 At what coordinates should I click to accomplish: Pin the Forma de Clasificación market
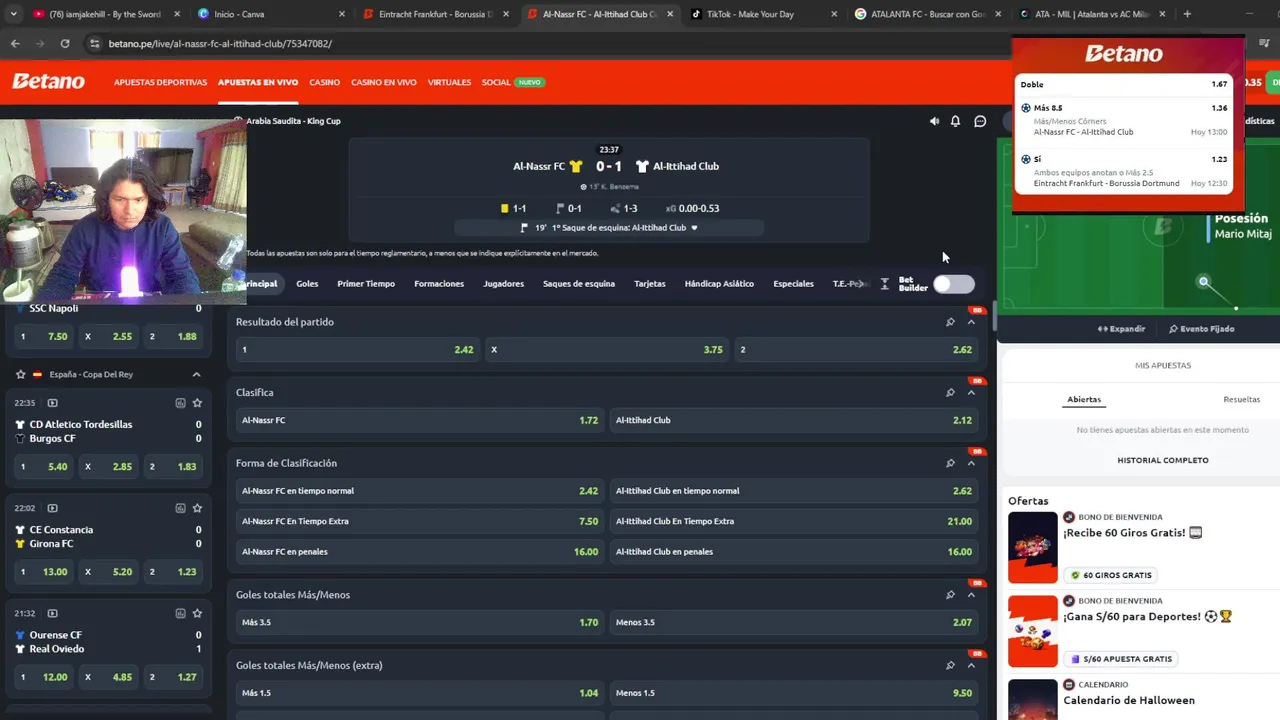[x=950, y=463]
